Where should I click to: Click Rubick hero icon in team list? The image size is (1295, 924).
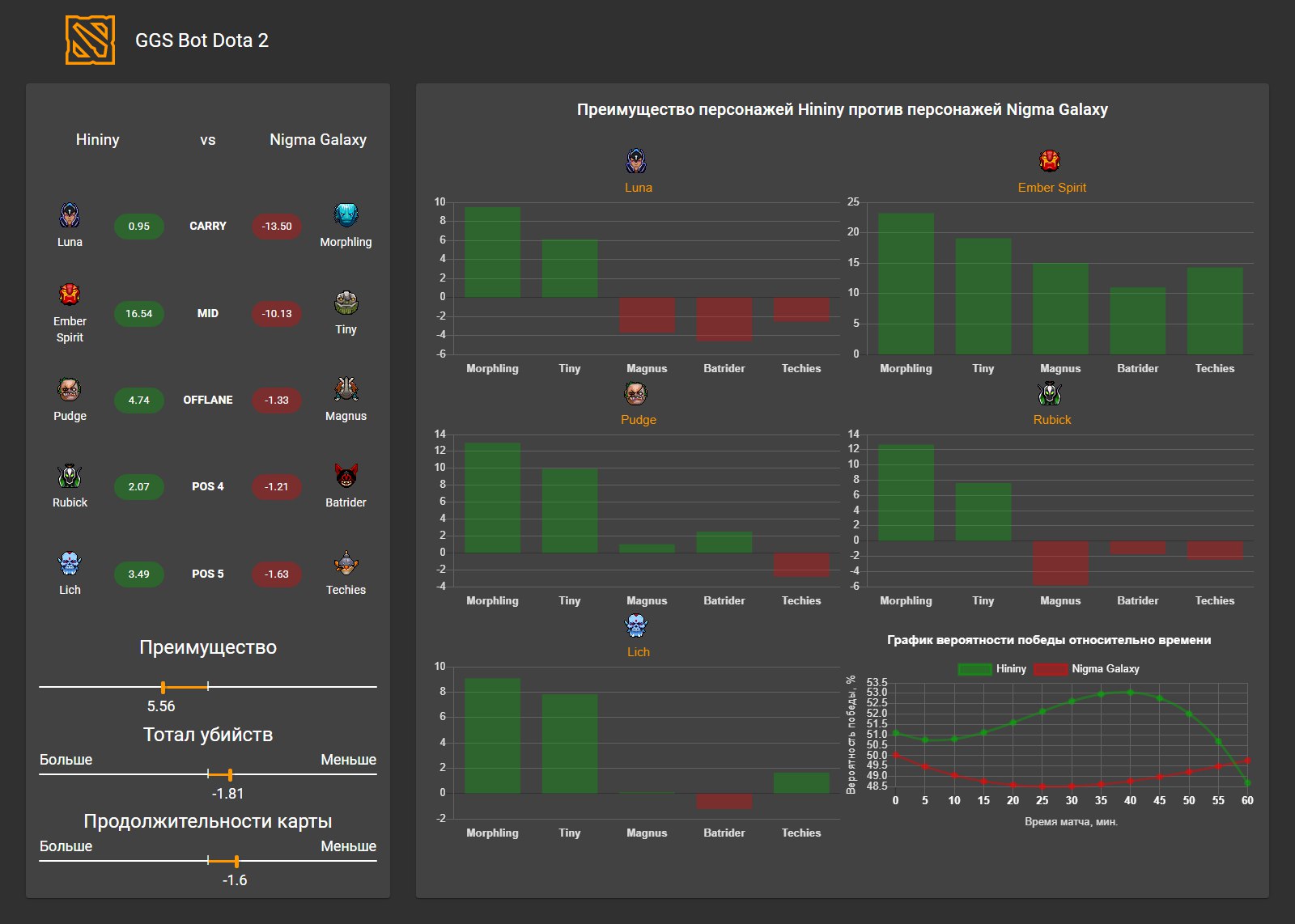(x=70, y=476)
